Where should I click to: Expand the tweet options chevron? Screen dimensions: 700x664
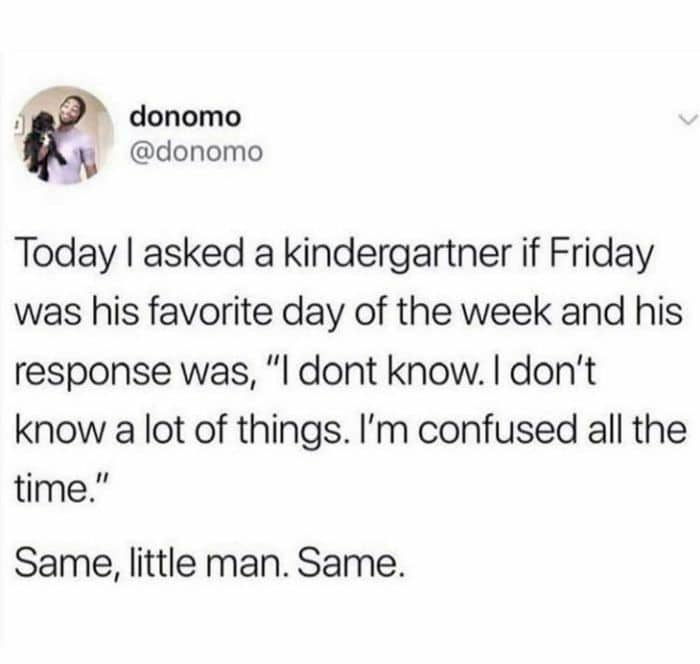point(686,118)
